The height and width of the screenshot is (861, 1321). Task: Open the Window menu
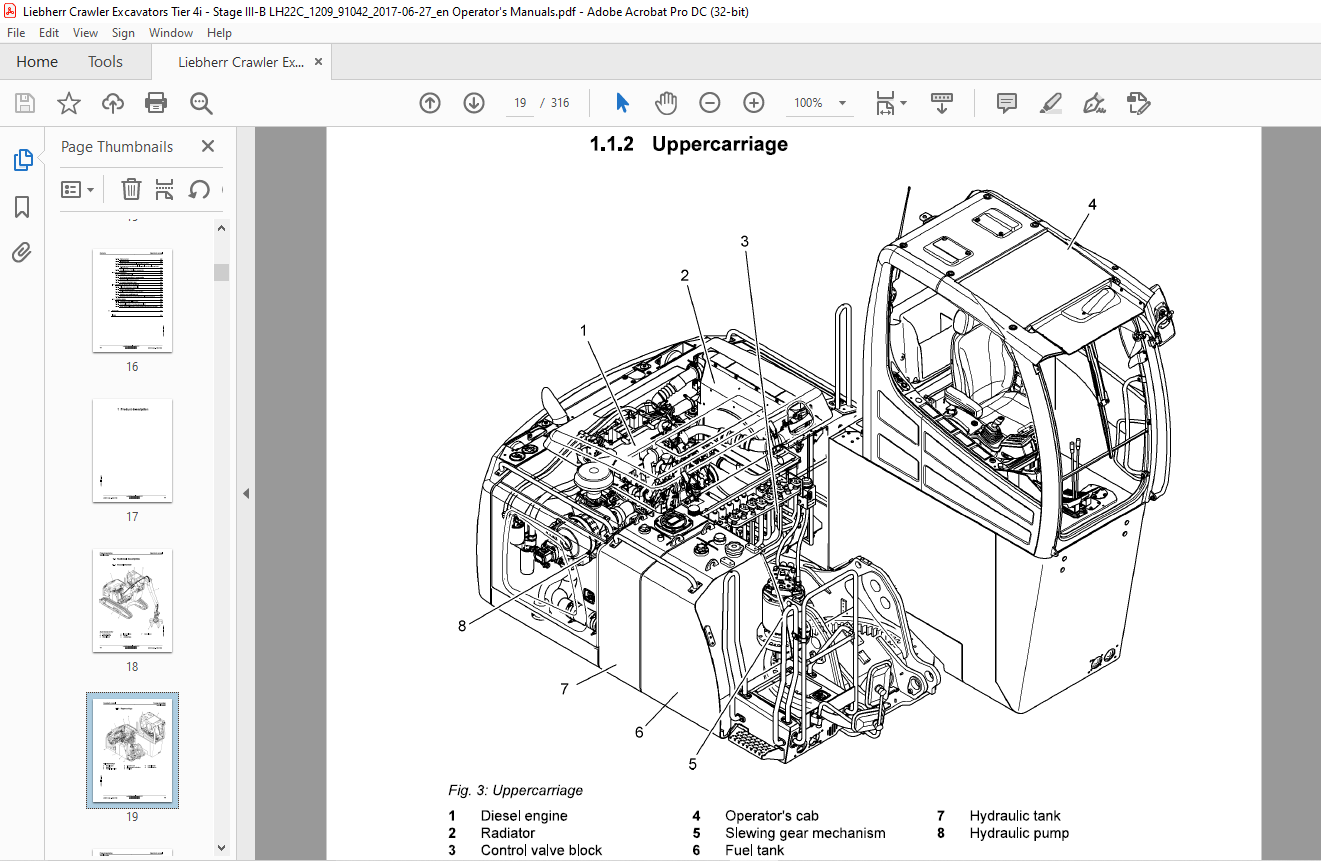pos(171,33)
